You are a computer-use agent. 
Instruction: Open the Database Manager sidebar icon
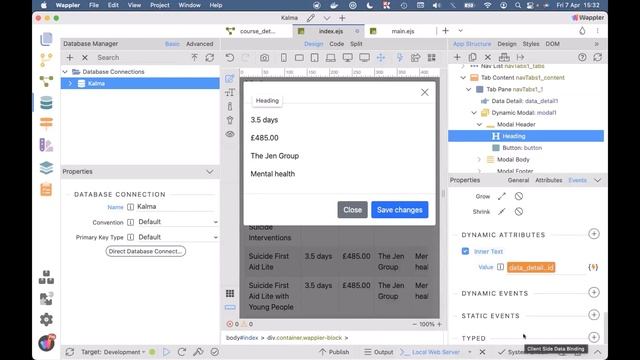[46, 102]
